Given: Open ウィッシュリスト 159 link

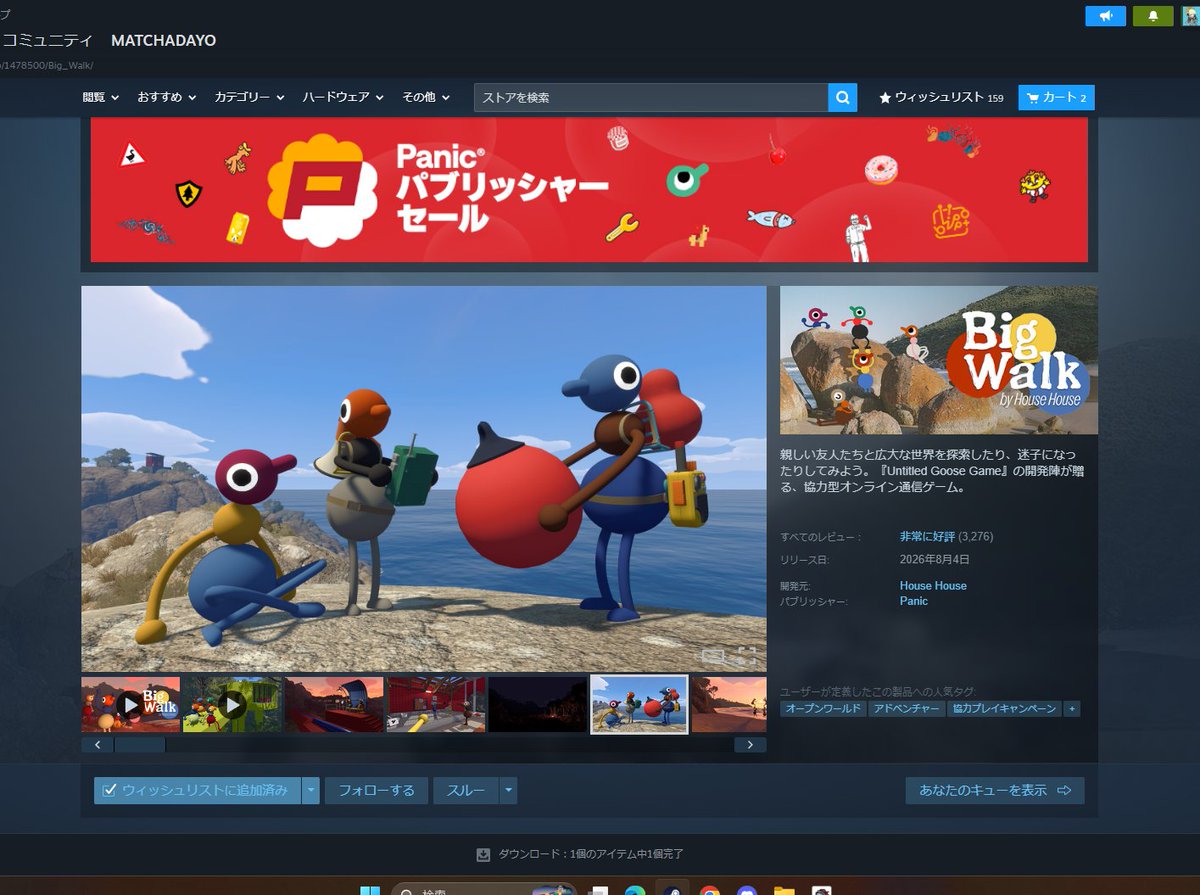Looking at the screenshot, I should [x=941, y=97].
